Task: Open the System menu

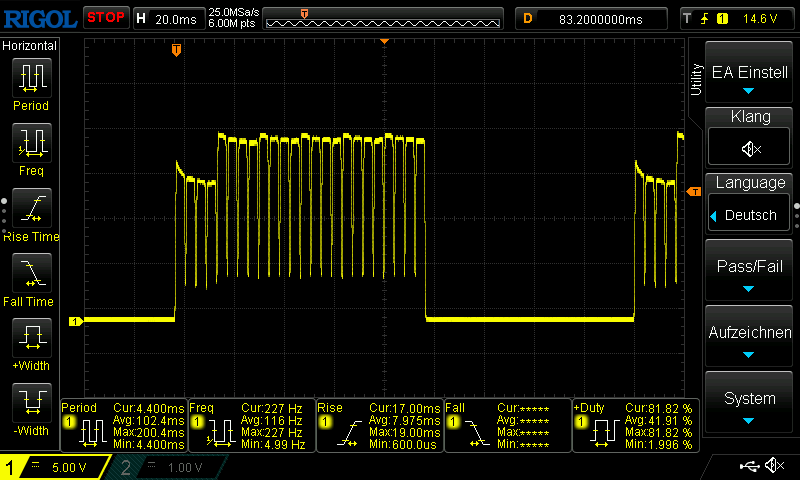Action: pos(750,403)
